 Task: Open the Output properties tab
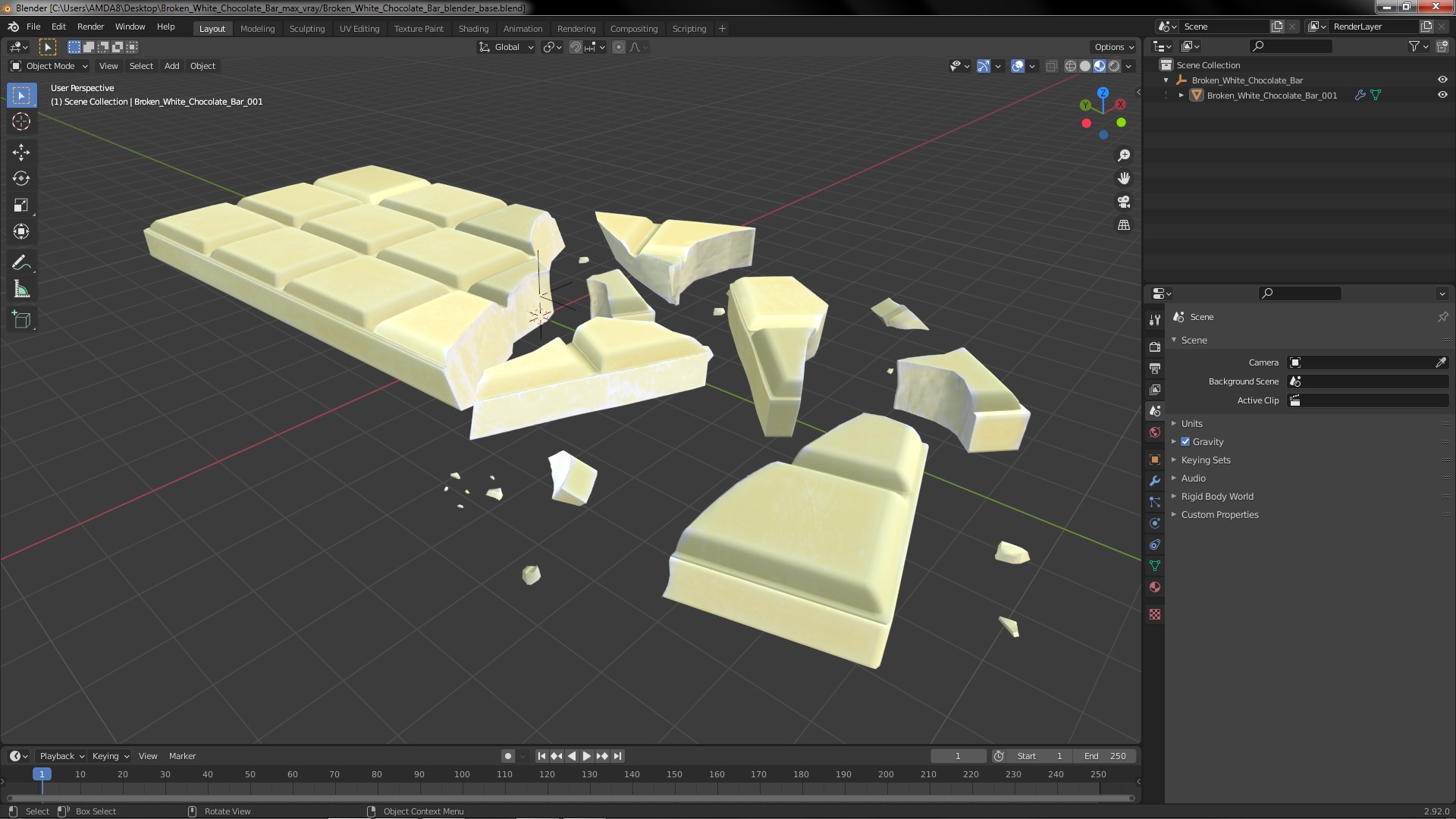[1155, 368]
